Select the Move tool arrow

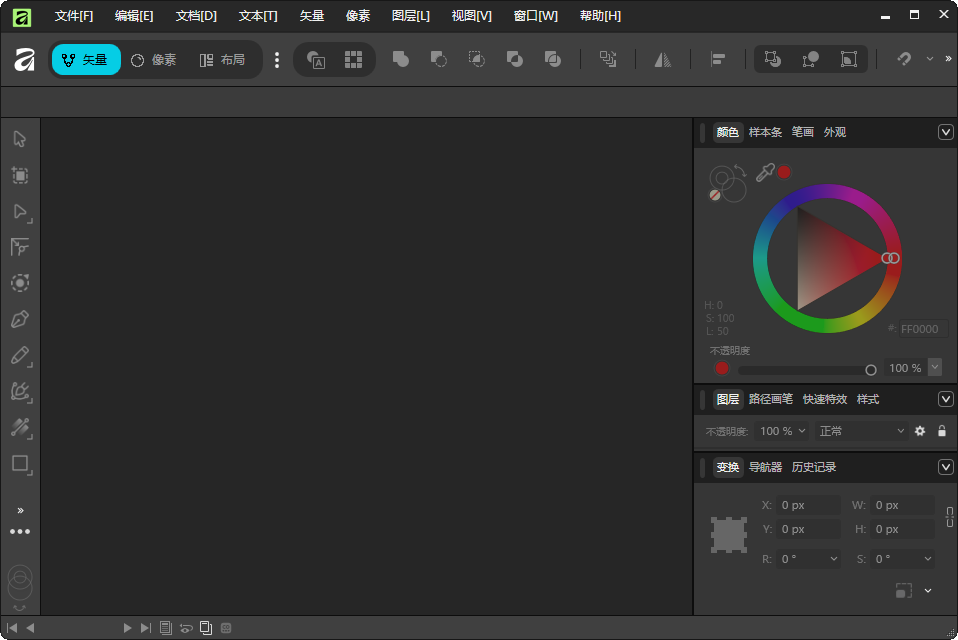(20, 139)
